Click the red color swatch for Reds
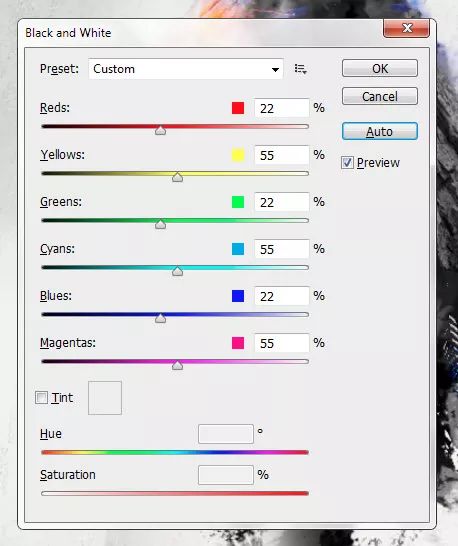This screenshot has width=458, height=546. tap(238, 108)
